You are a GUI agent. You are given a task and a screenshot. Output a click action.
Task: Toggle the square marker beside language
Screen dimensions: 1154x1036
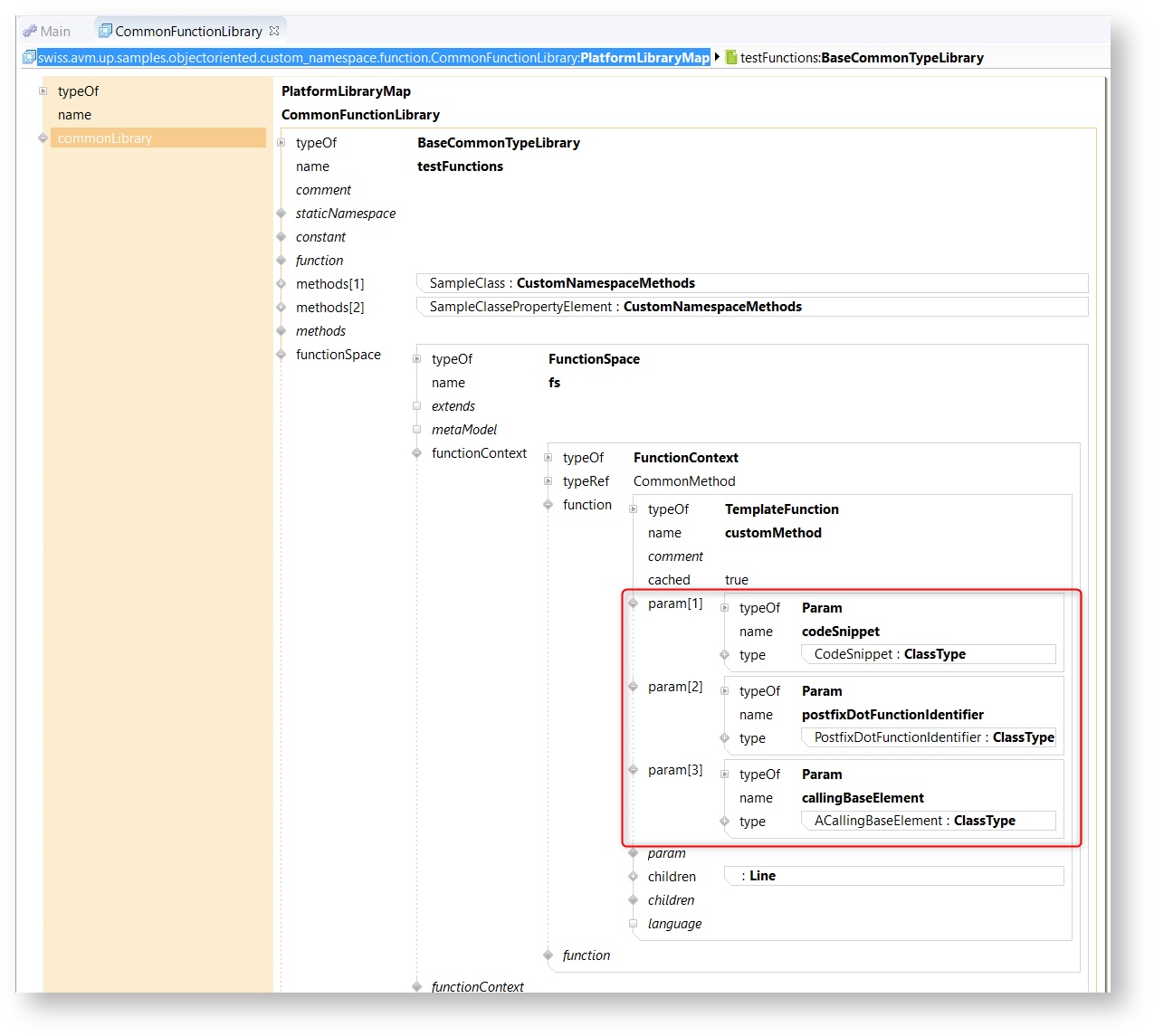pyautogui.click(x=634, y=924)
